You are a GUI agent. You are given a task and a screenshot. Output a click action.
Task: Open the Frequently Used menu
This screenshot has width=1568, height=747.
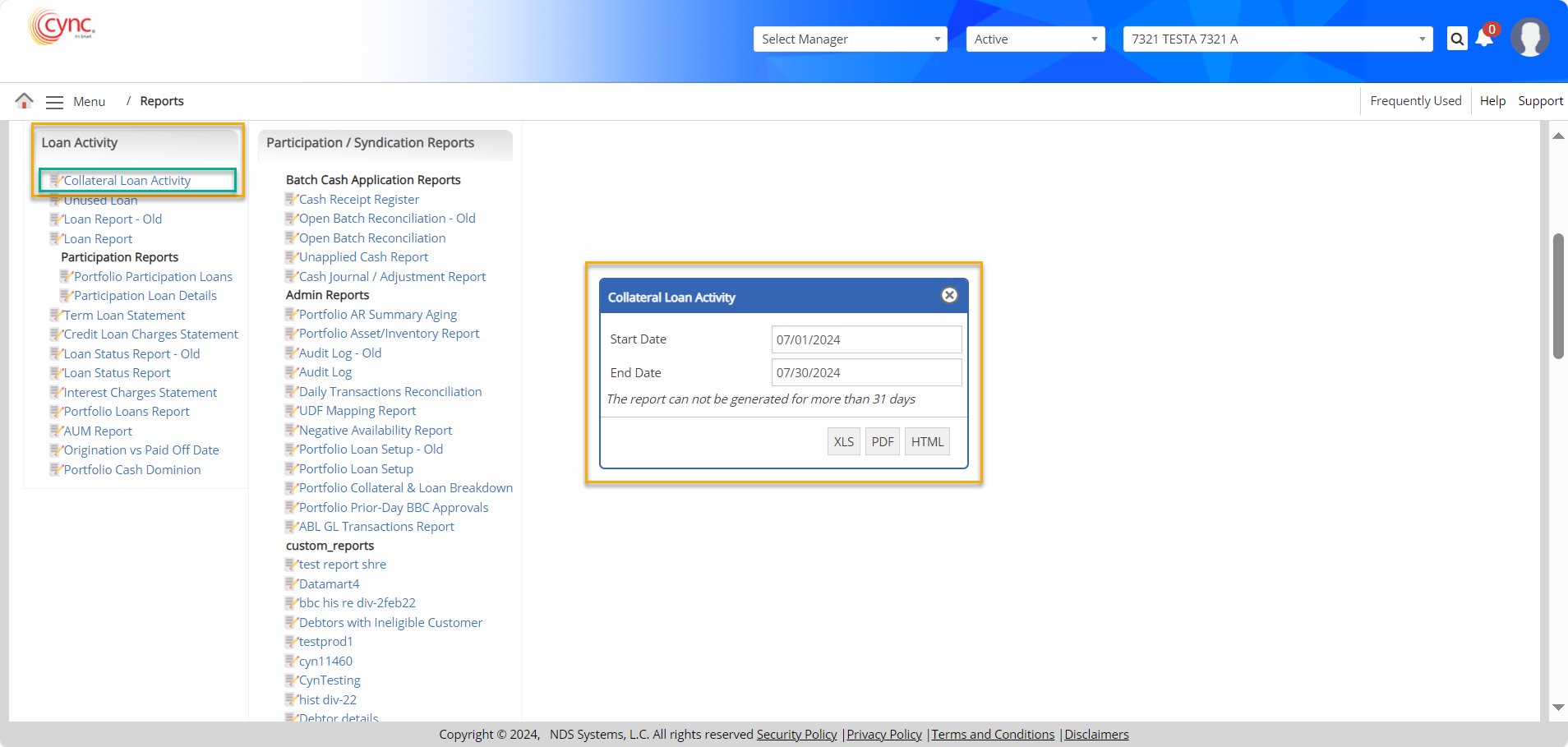[1415, 101]
